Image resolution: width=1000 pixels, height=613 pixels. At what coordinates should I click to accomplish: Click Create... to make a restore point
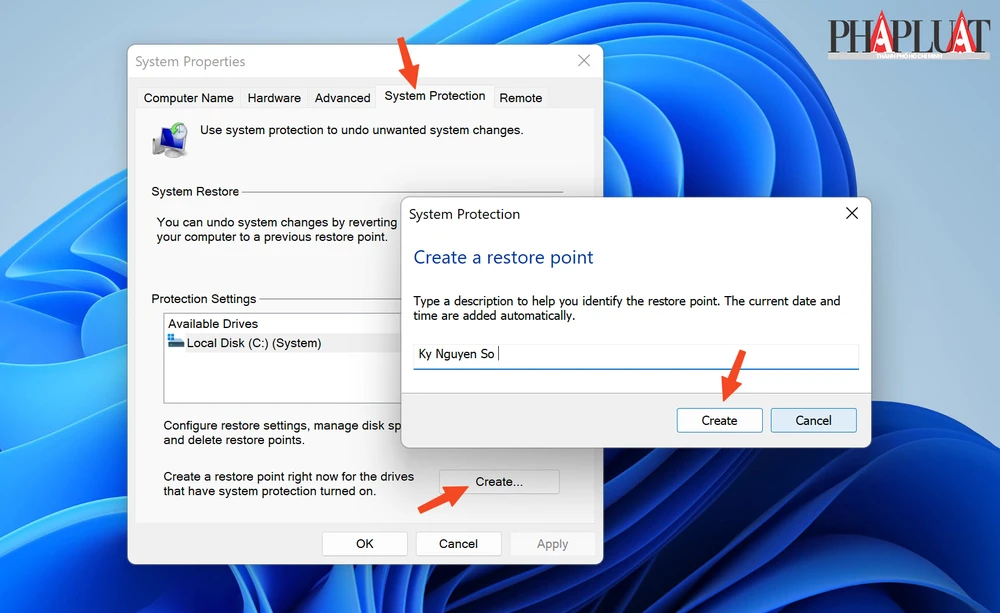(x=498, y=481)
